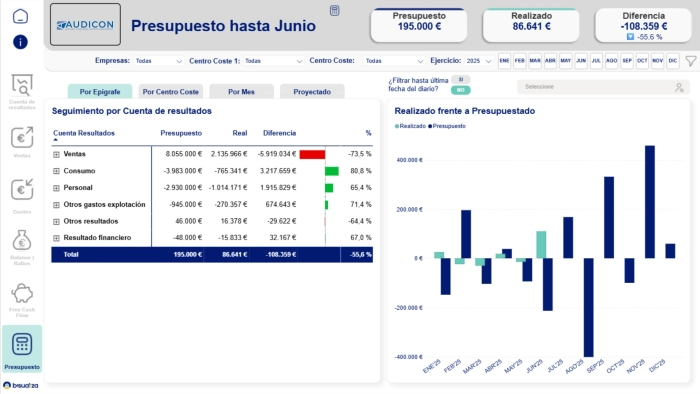Open the Centro Coste 1 dropdown
Screen dimensions: 700x394
click(x=273, y=61)
